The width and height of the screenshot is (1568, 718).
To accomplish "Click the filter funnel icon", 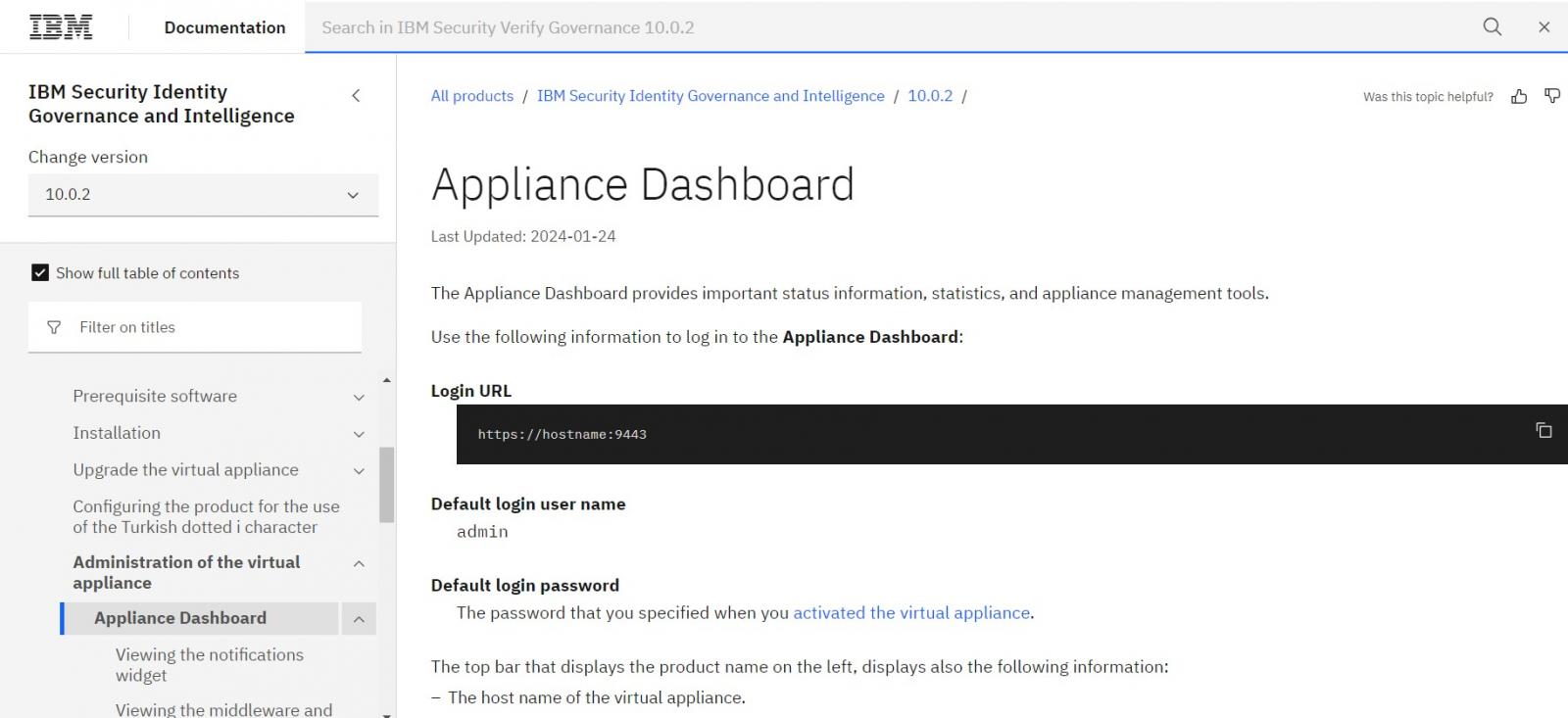I will click(54, 327).
